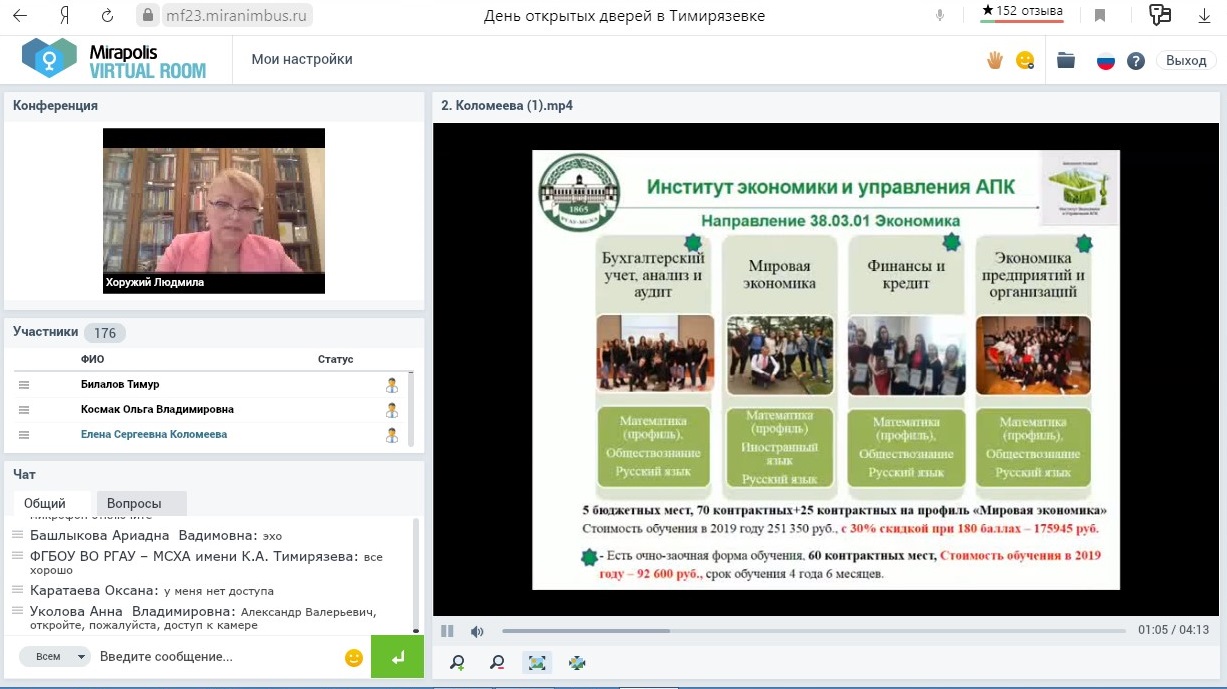Open emoji picker in chat input
Screen dimensions: 1227x689
(x=353, y=657)
